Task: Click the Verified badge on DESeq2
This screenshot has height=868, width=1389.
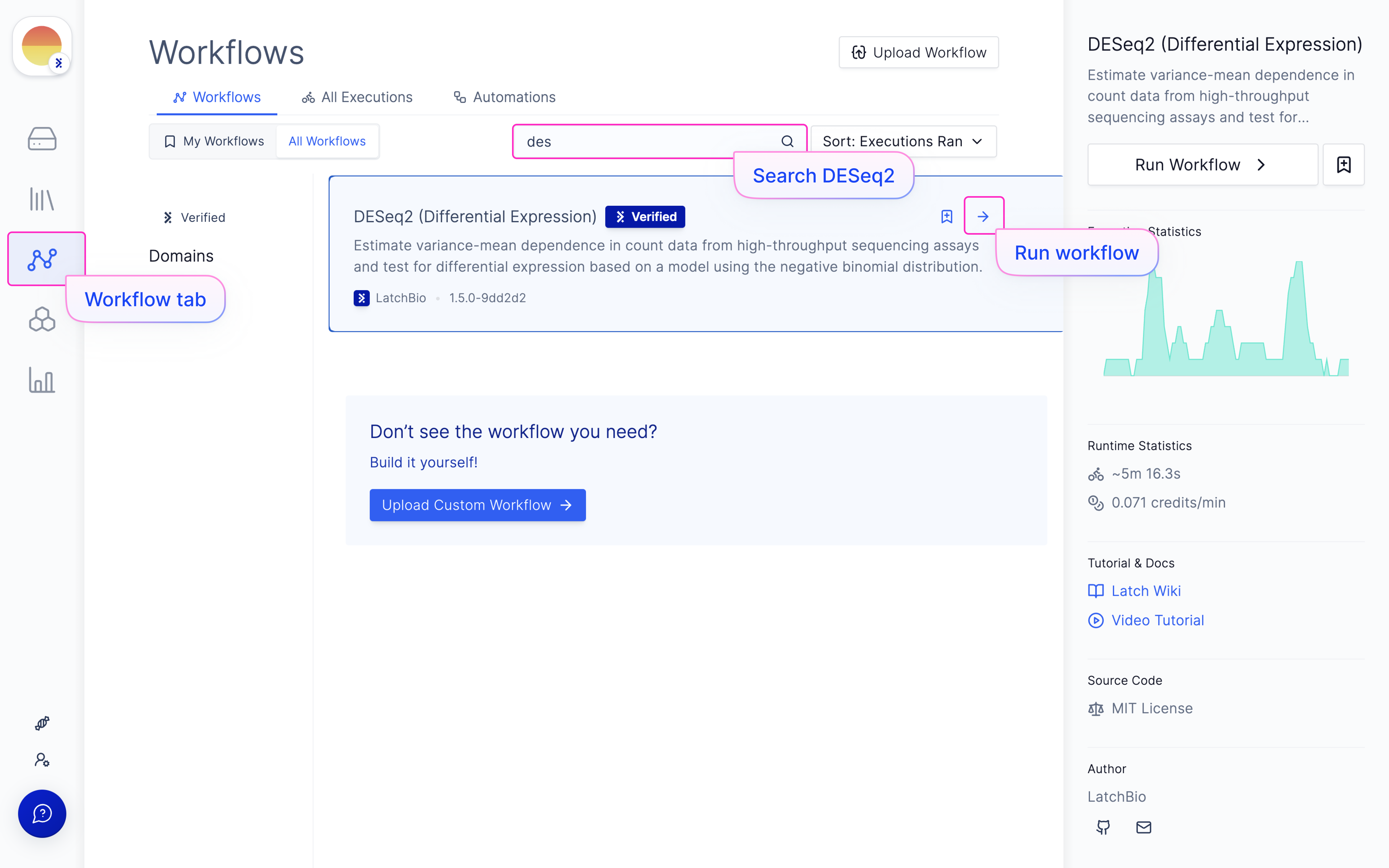Action: (645, 216)
